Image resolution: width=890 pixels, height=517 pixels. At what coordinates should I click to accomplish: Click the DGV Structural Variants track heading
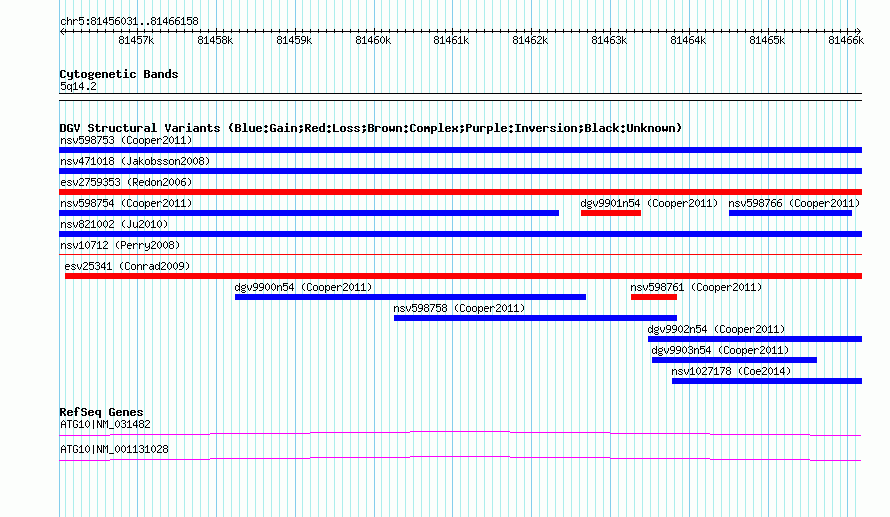pos(371,128)
